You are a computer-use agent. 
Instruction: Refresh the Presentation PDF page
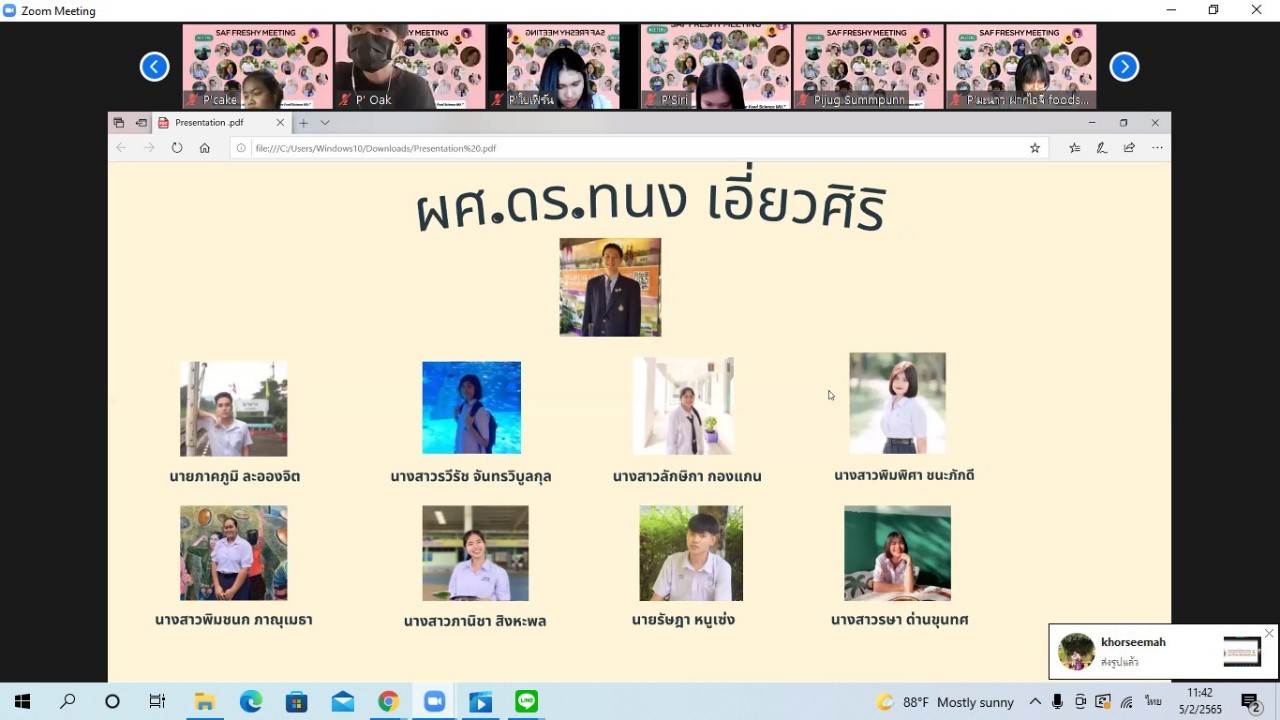click(177, 148)
